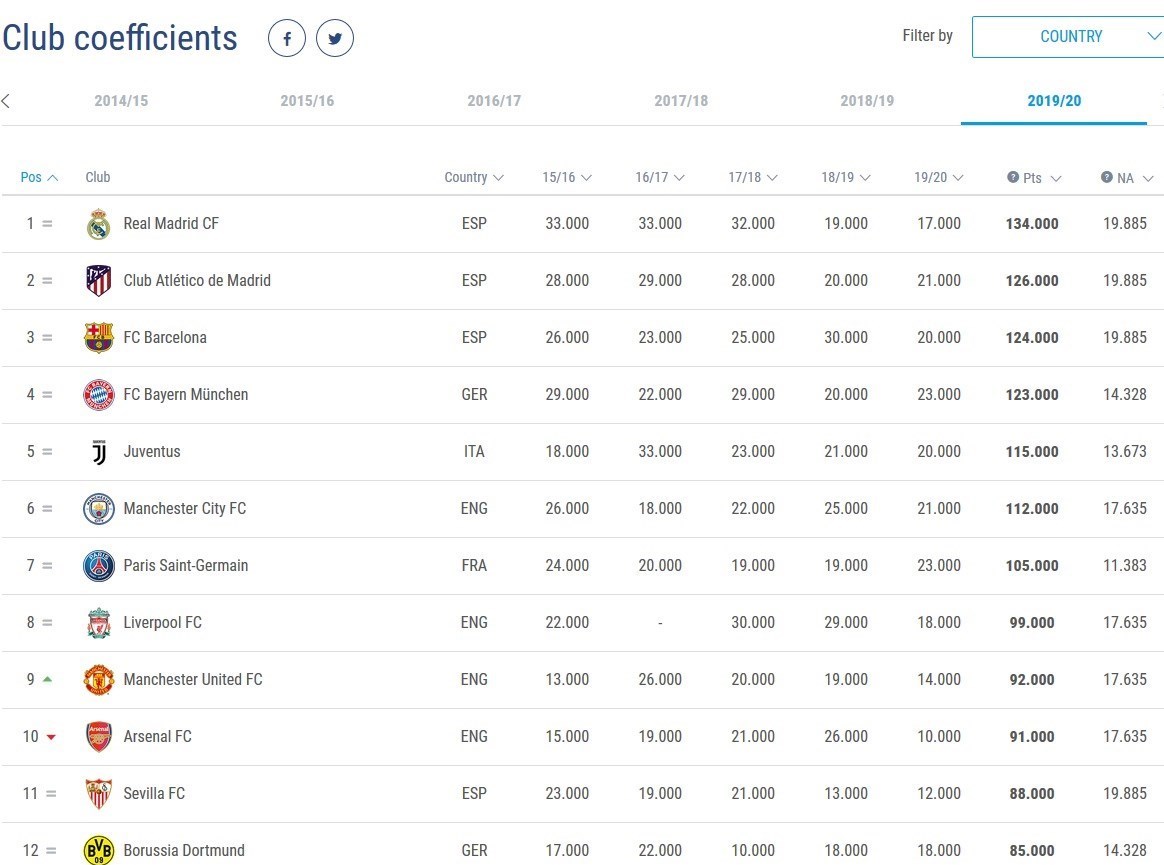Click the Paris Saint-Germain crest
The height and width of the screenshot is (865, 1164).
tap(98, 566)
